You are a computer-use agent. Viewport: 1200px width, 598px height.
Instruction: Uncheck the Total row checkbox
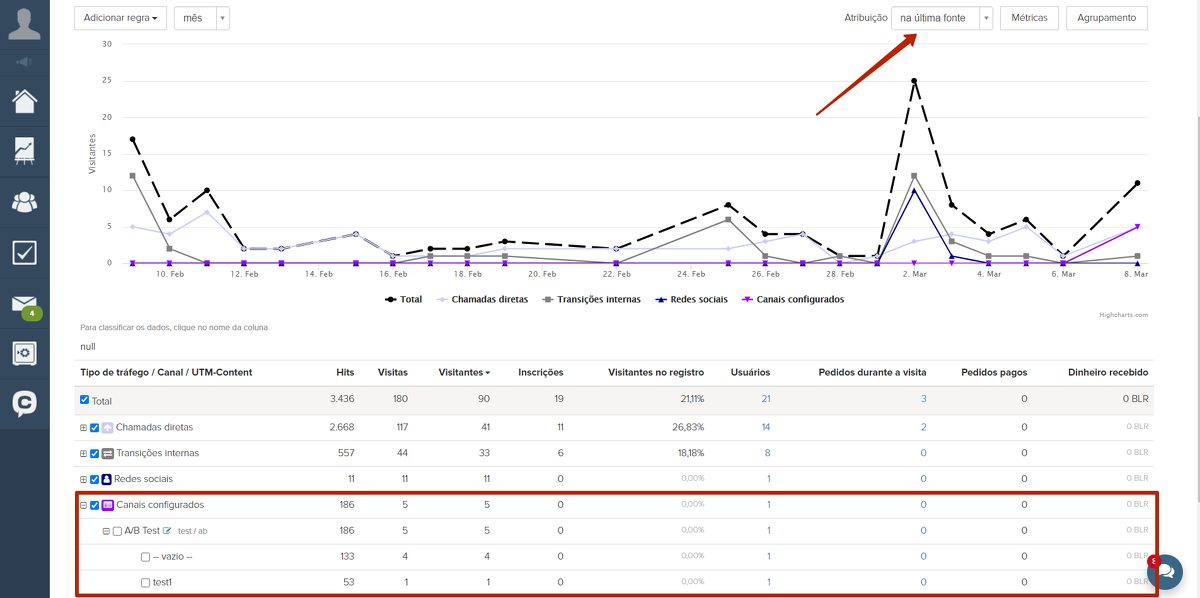coord(84,401)
